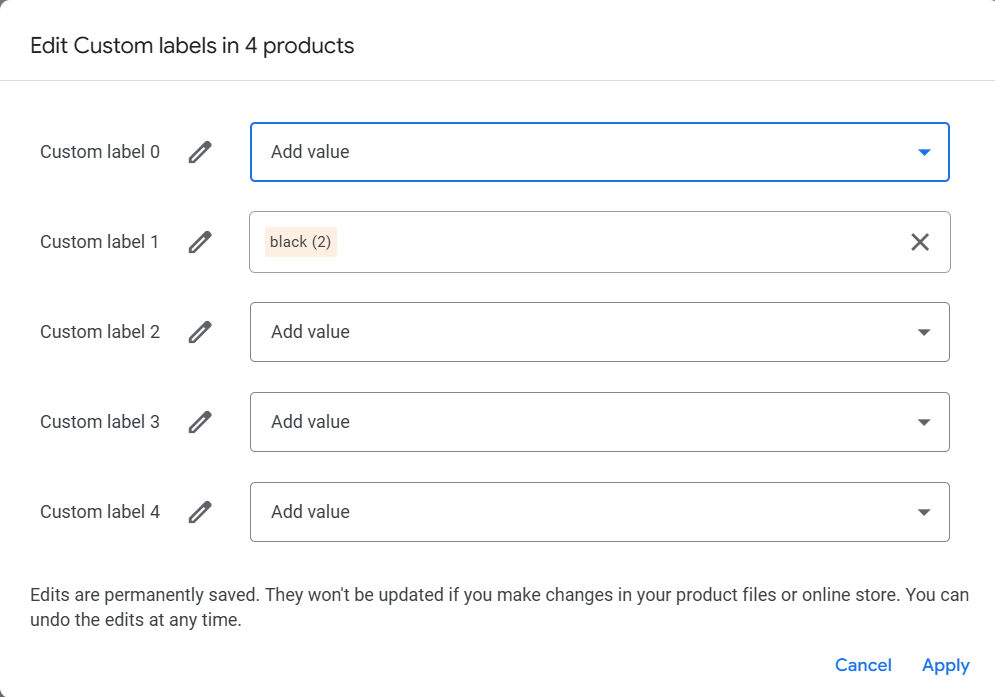Click inside the Custom label 1 field
This screenshot has width=995, height=697.
(600, 242)
